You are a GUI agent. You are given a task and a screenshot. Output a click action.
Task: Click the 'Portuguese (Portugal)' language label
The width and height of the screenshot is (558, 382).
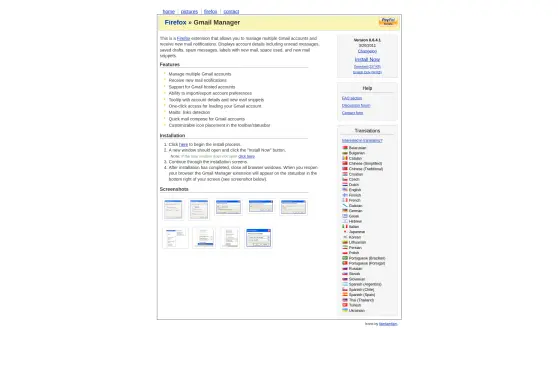pyautogui.click(x=367, y=263)
